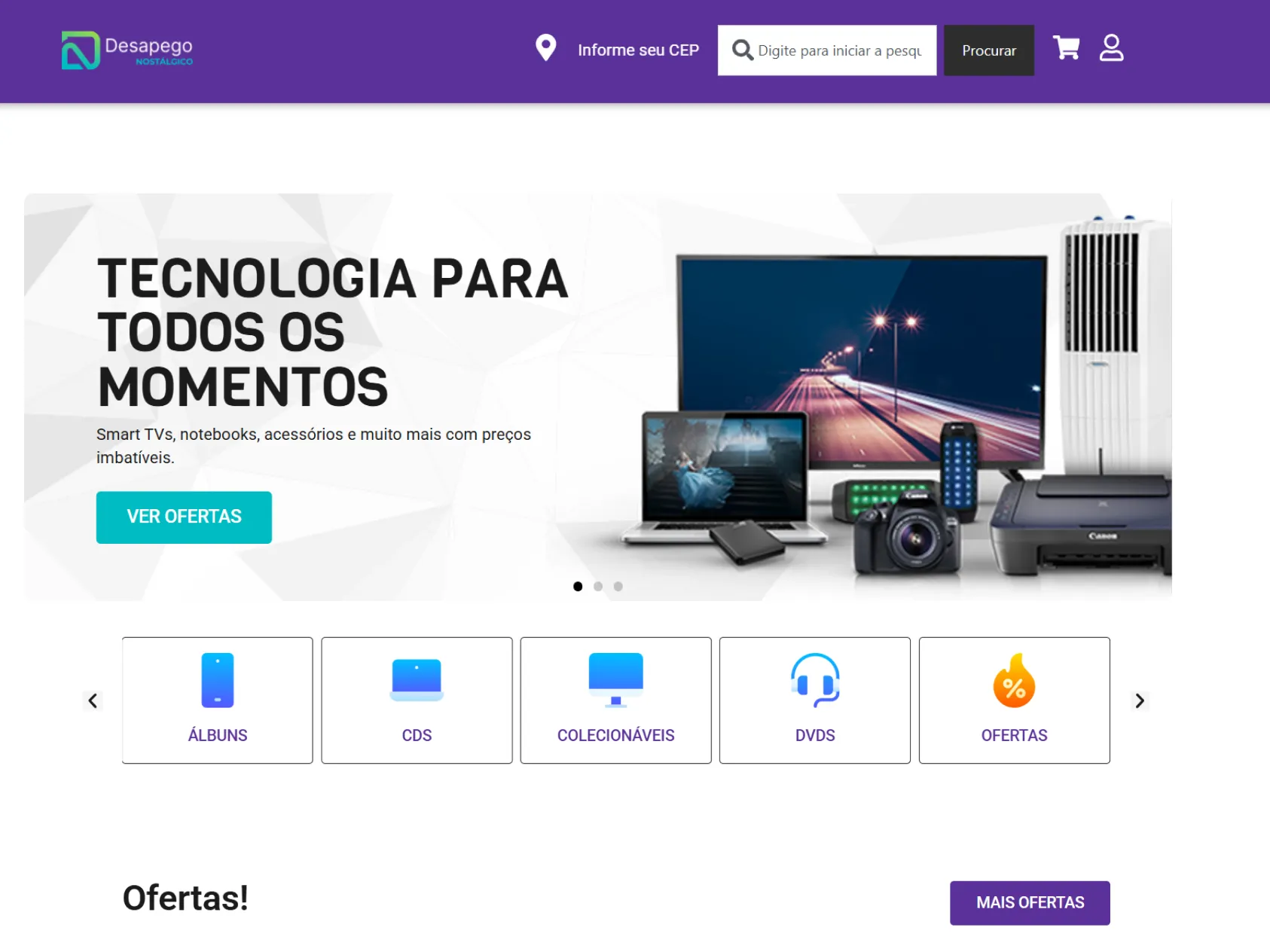Select the DVDs headset icon
The height and width of the screenshot is (952, 1270).
[815, 680]
